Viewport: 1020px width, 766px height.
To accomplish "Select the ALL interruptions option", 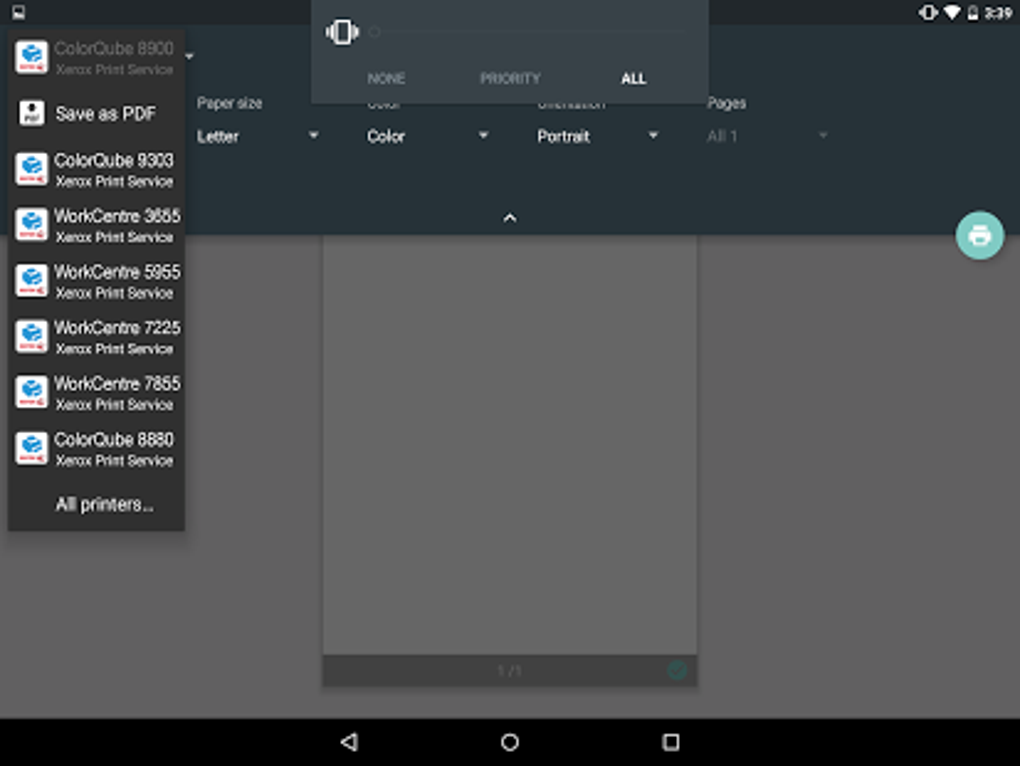I will (x=634, y=78).
